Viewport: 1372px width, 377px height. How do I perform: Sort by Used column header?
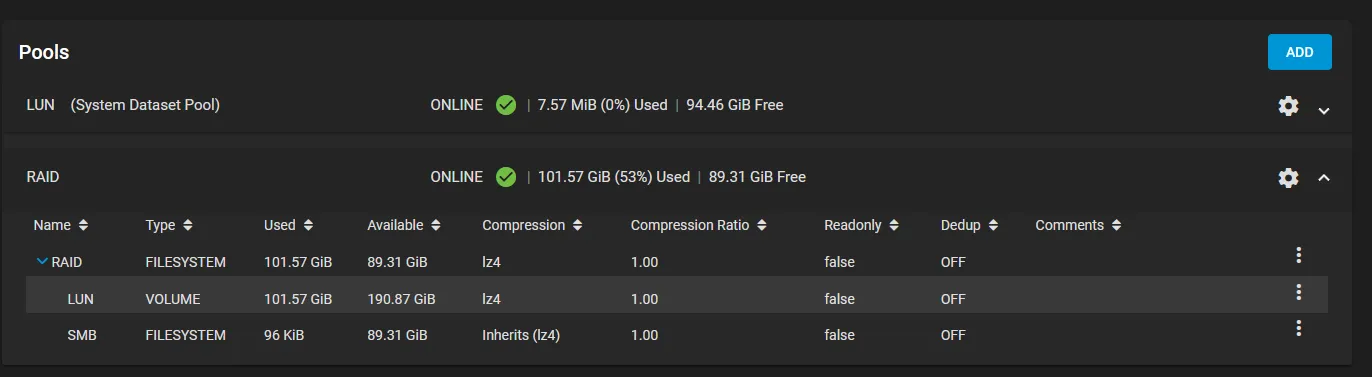(288, 225)
